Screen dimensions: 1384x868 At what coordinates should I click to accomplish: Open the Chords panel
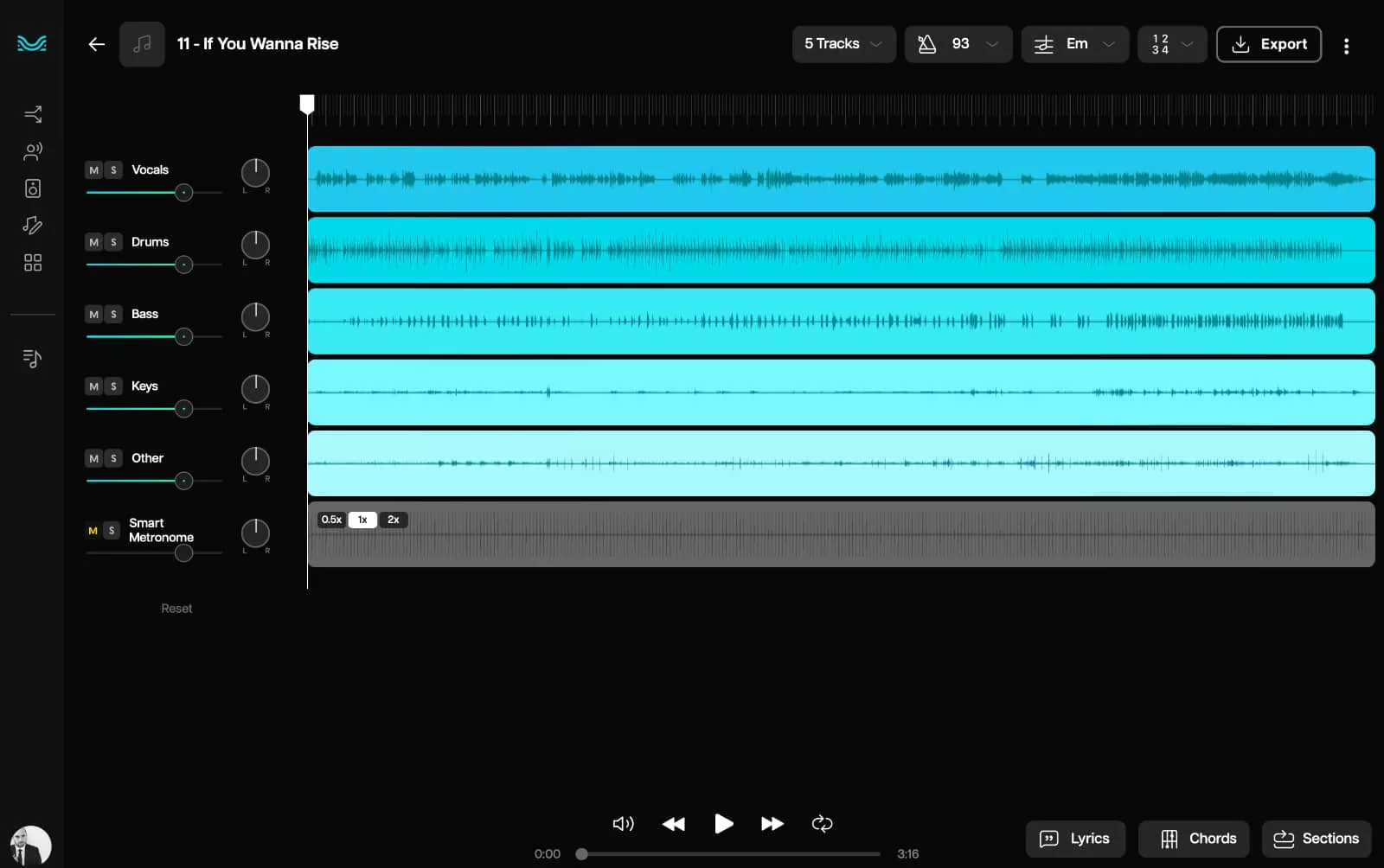tap(1194, 839)
